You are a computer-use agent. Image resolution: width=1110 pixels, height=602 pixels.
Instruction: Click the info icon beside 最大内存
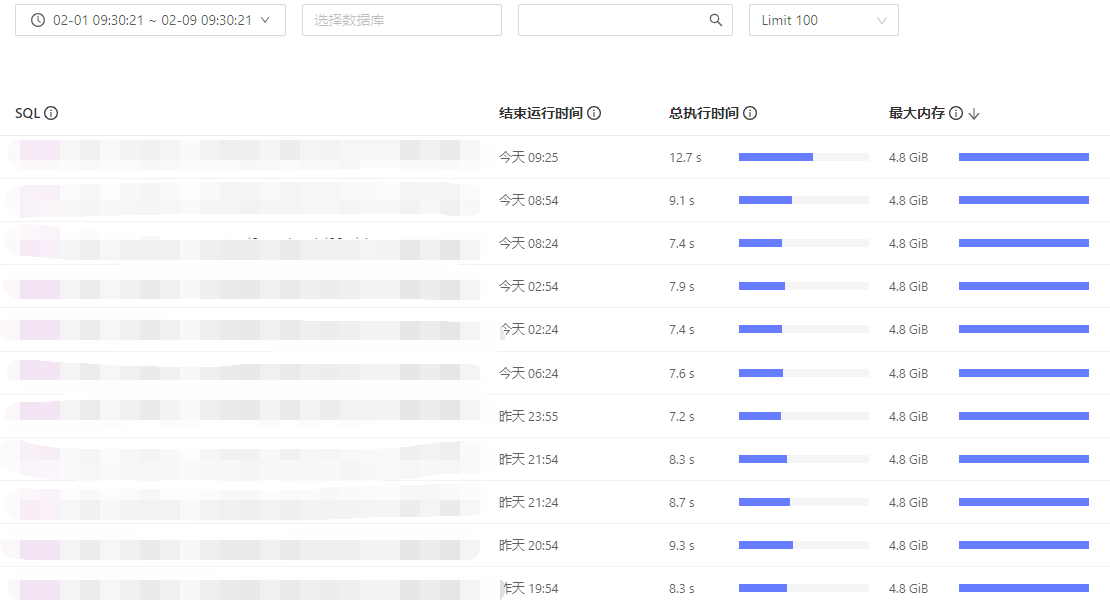click(956, 113)
